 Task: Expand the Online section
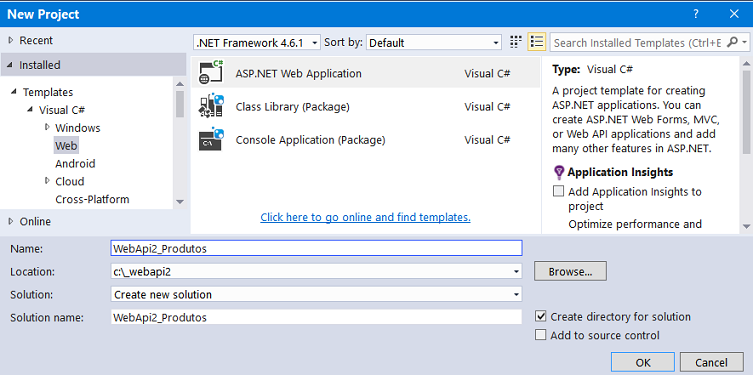click(11, 221)
